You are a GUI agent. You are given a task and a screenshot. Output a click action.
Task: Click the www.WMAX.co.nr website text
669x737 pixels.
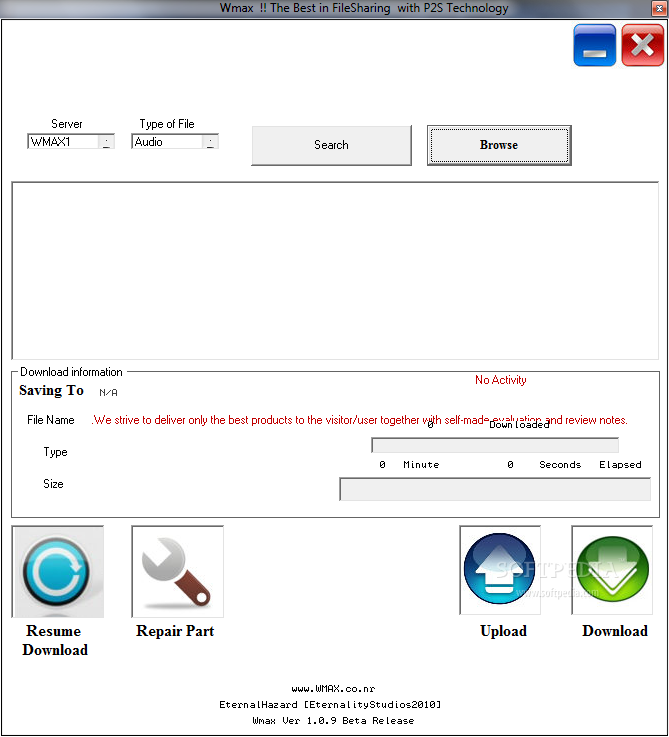pos(333,689)
